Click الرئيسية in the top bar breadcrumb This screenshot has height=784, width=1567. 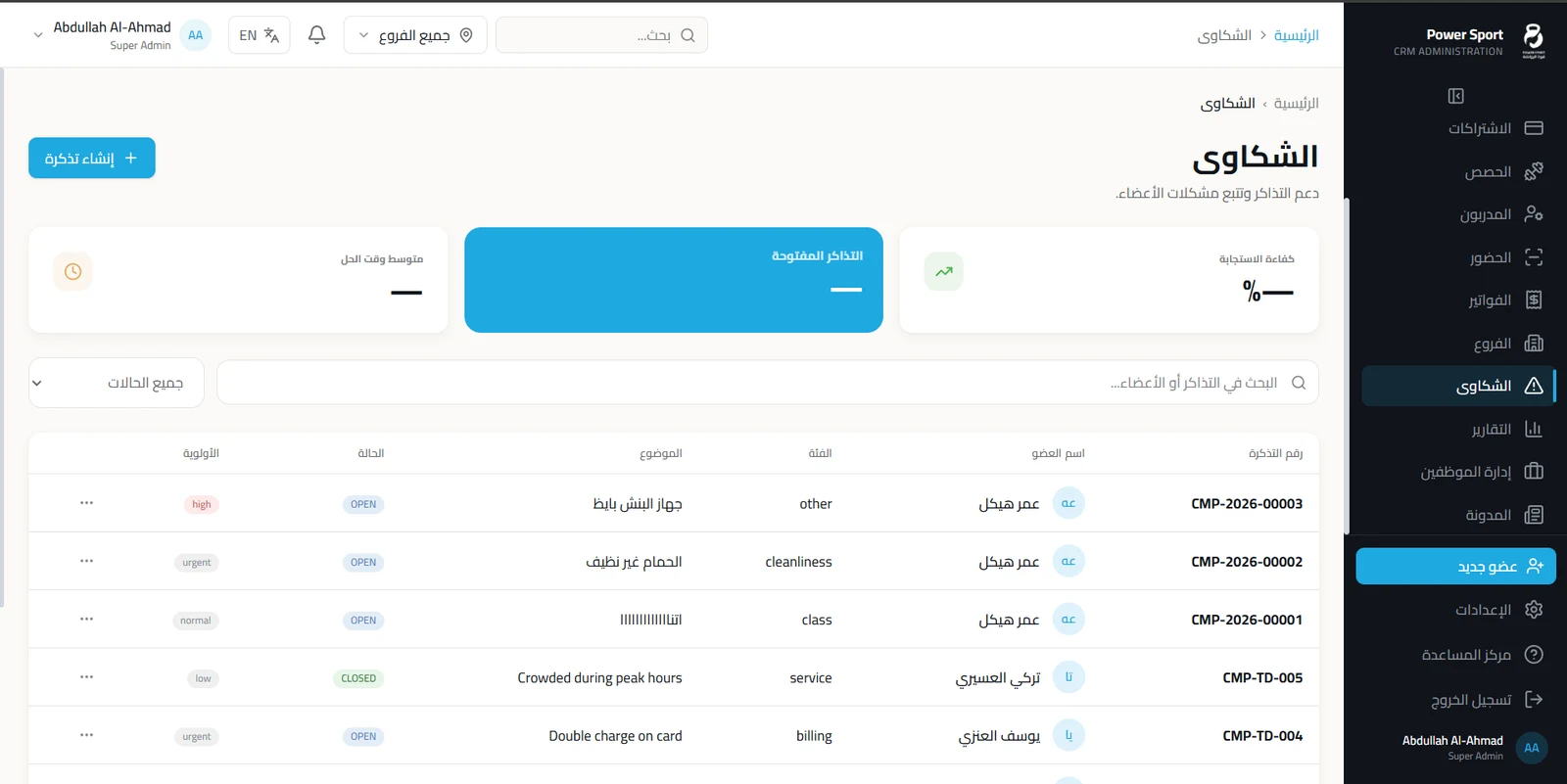pos(1296,35)
